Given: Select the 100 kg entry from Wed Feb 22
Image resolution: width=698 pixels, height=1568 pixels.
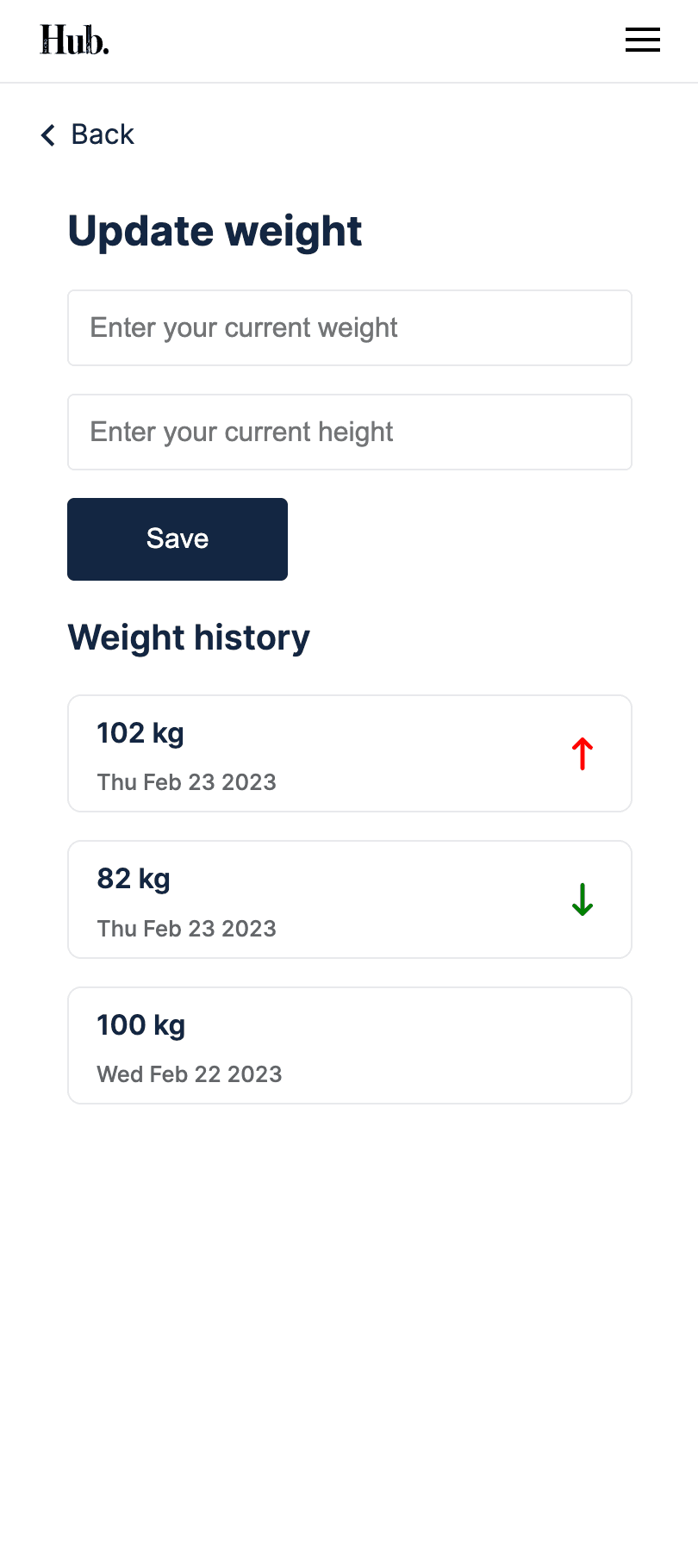Looking at the screenshot, I should (349, 1045).
